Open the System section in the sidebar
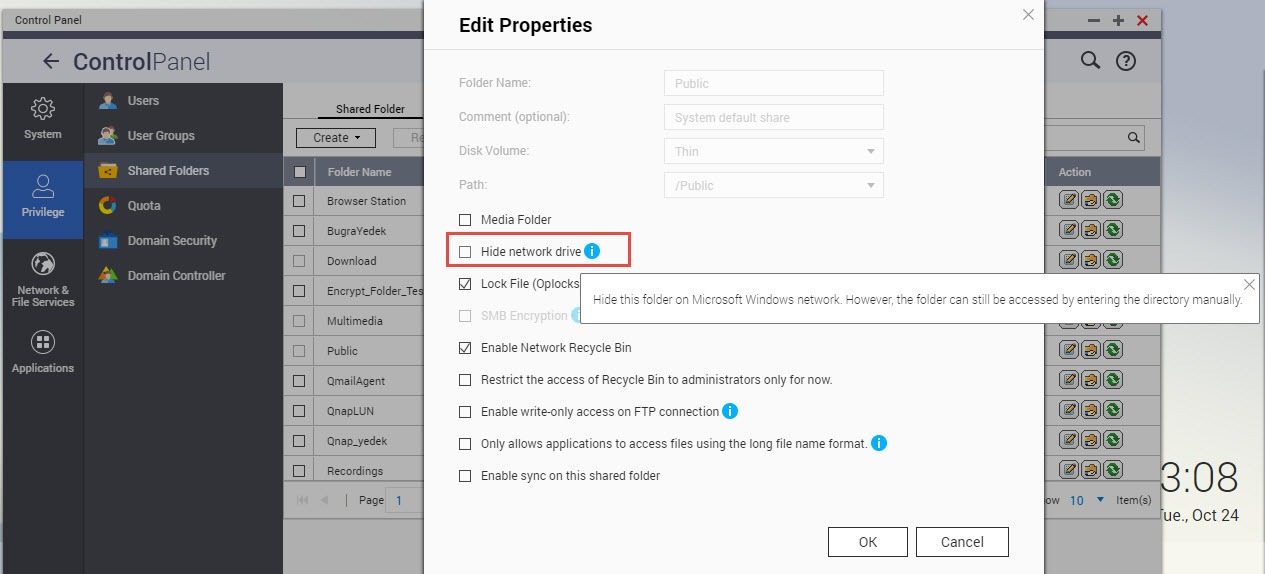This screenshot has height=574, width=1265. tap(42, 118)
